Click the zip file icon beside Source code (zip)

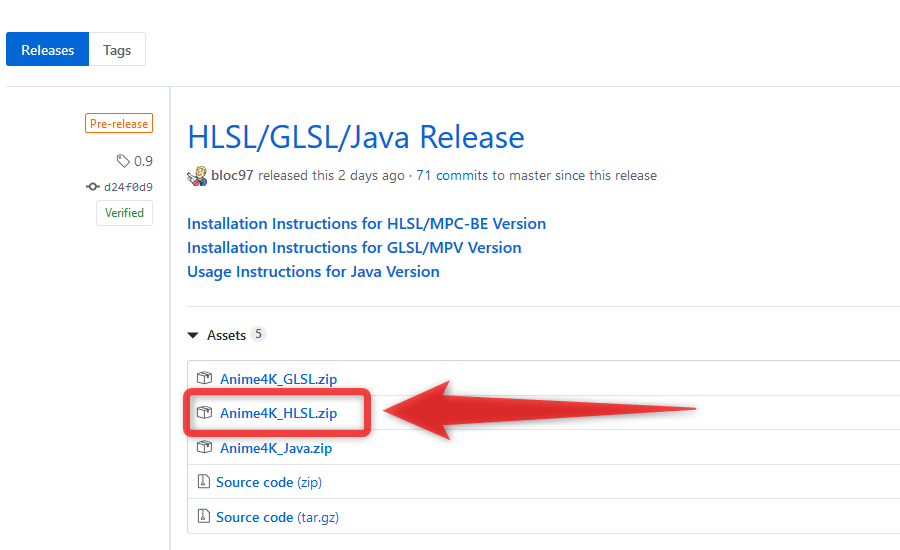tap(203, 481)
